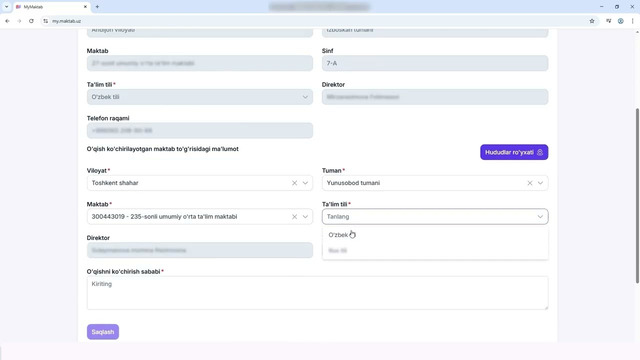The width and height of the screenshot is (640, 360).
Task: Open the browser profile icon
Action: point(620,21)
